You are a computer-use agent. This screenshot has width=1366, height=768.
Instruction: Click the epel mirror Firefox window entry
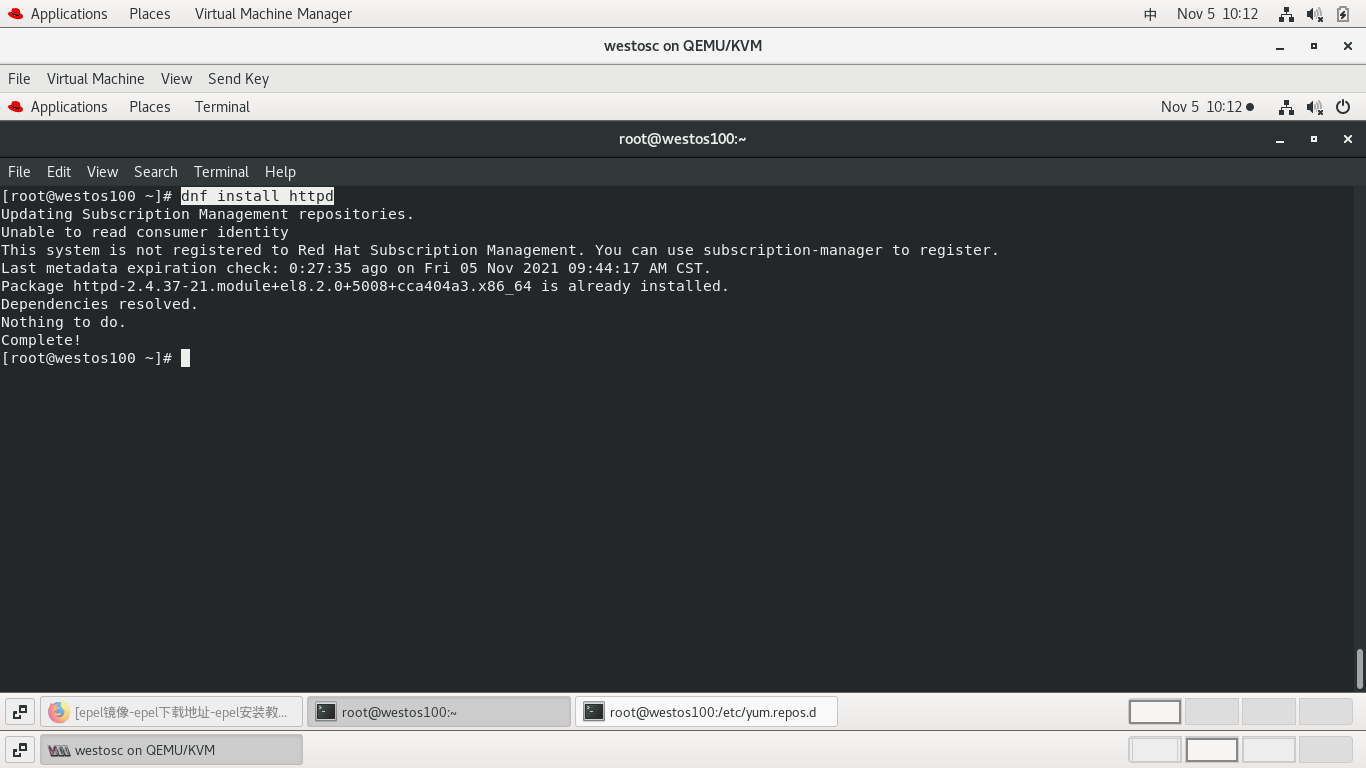(172, 712)
